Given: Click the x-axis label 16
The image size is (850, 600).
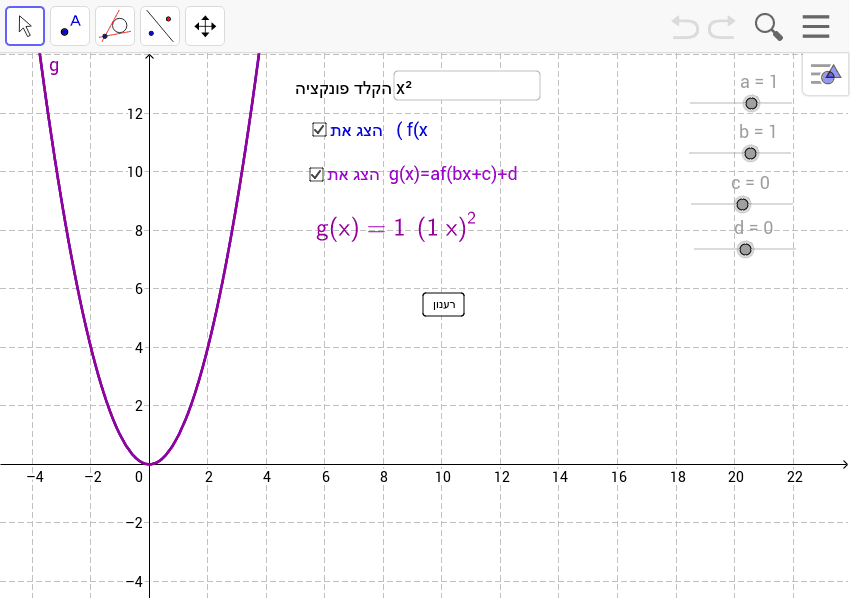Looking at the screenshot, I should click(x=619, y=477).
